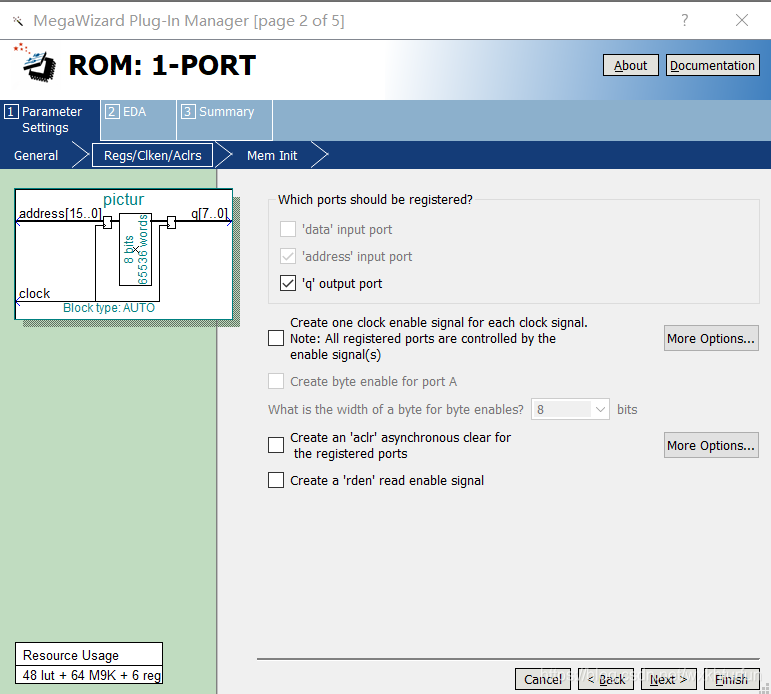
Task: Enable 'rden' read enable signal checkbox
Action: pos(276,480)
